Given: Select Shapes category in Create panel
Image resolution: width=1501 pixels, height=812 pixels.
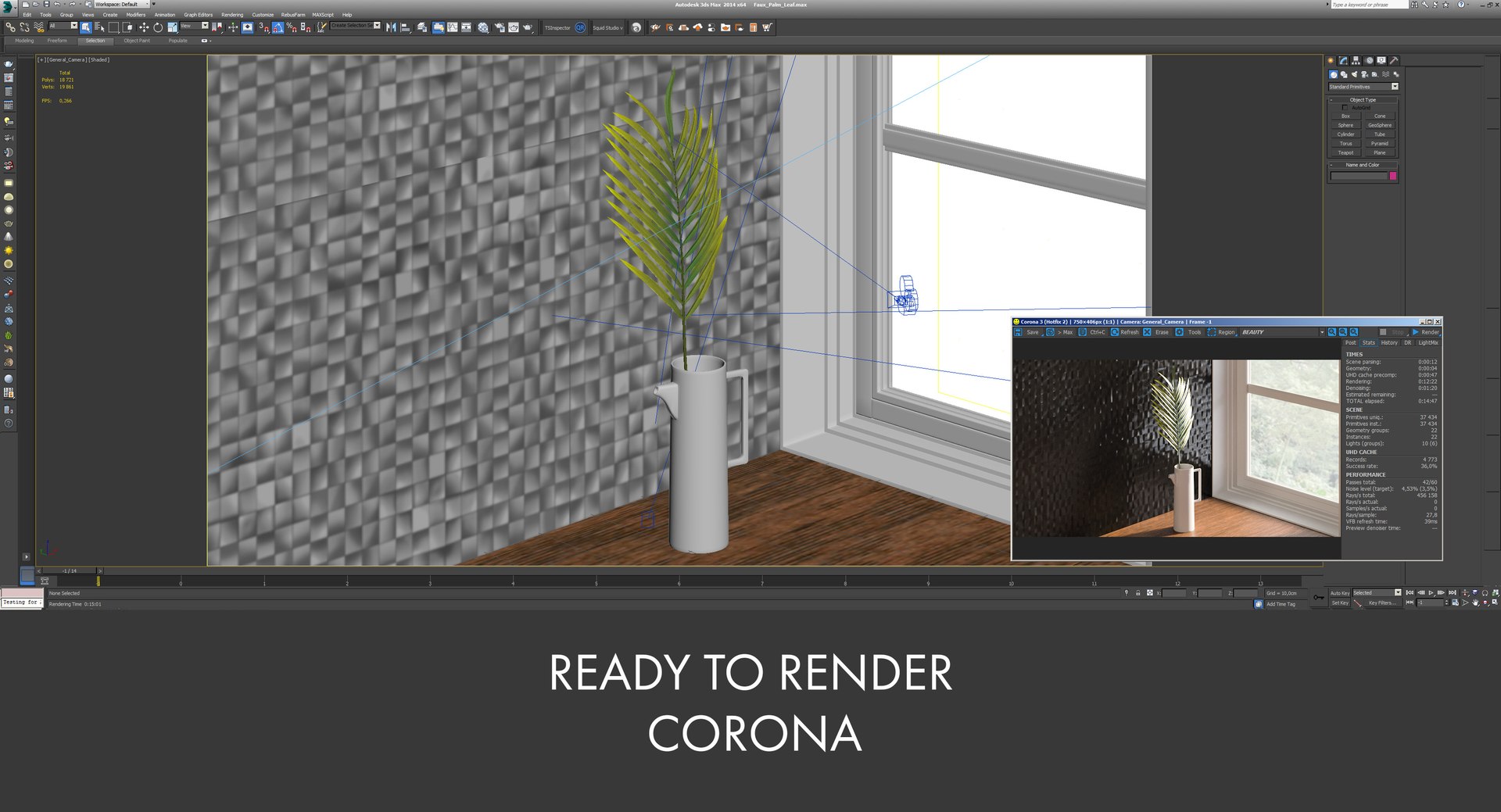Looking at the screenshot, I should (x=1344, y=74).
